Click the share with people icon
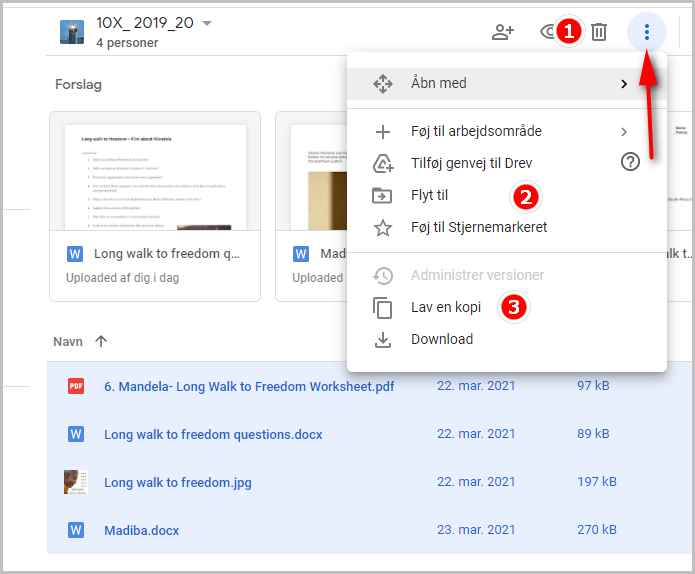Image resolution: width=695 pixels, height=574 pixels. click(503, 32)
